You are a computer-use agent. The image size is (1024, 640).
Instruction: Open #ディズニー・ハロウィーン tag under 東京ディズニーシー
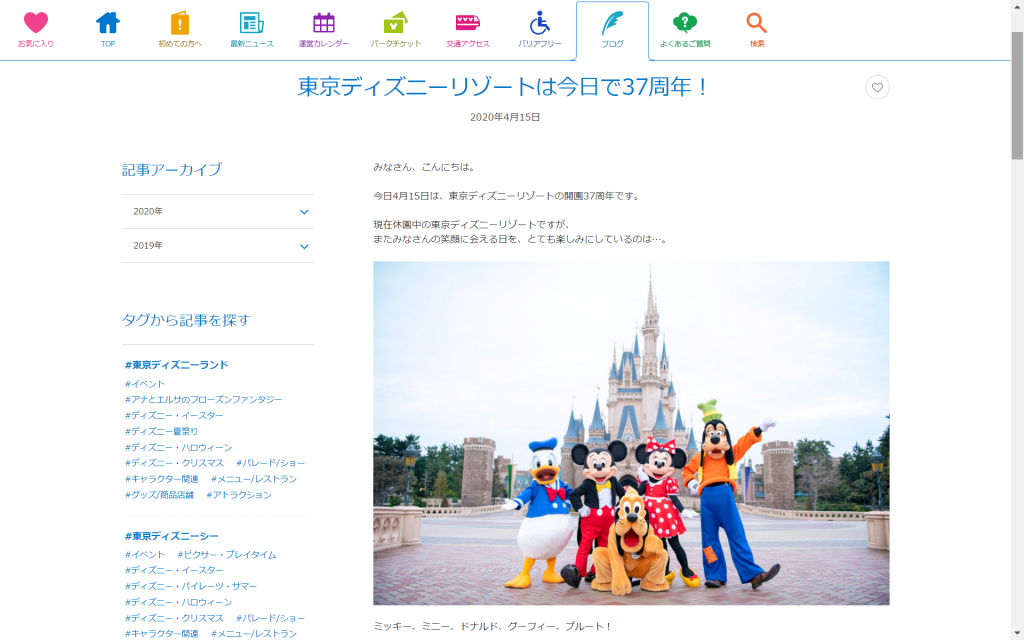[x=178, y=602]
